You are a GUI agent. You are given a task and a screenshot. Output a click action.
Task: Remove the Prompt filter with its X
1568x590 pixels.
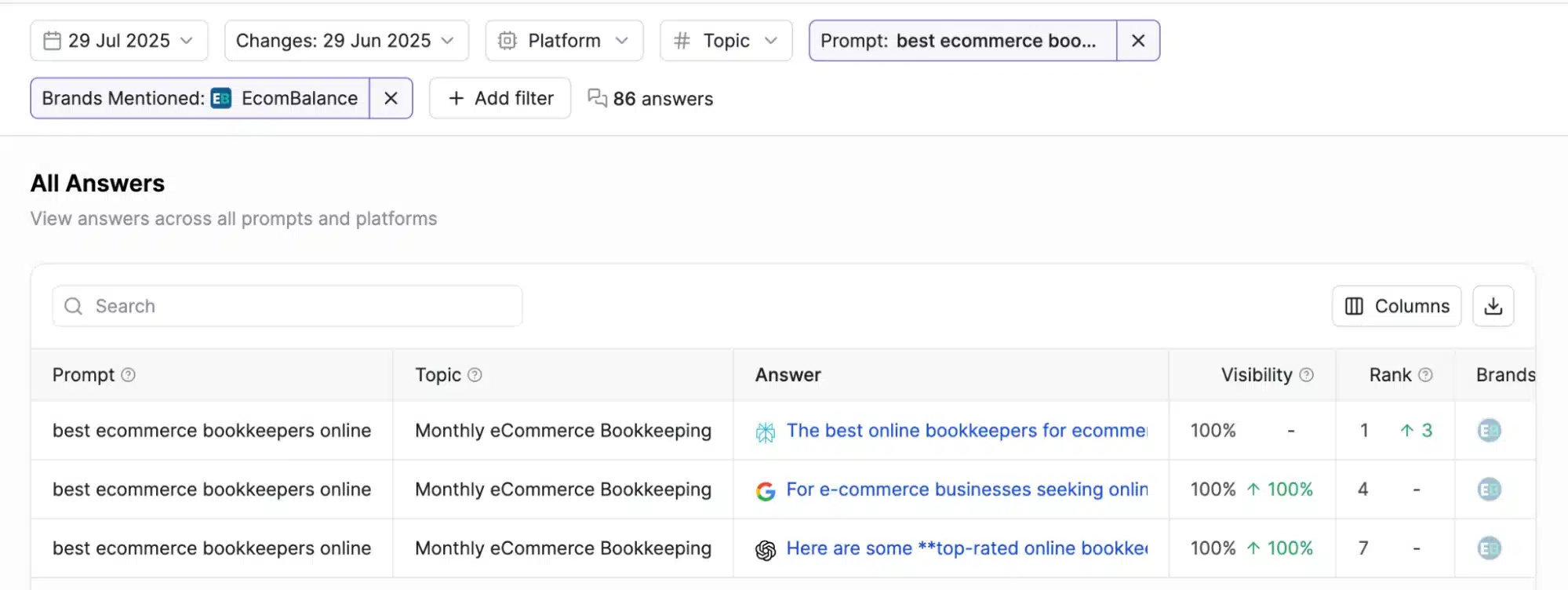[1138, 41]
